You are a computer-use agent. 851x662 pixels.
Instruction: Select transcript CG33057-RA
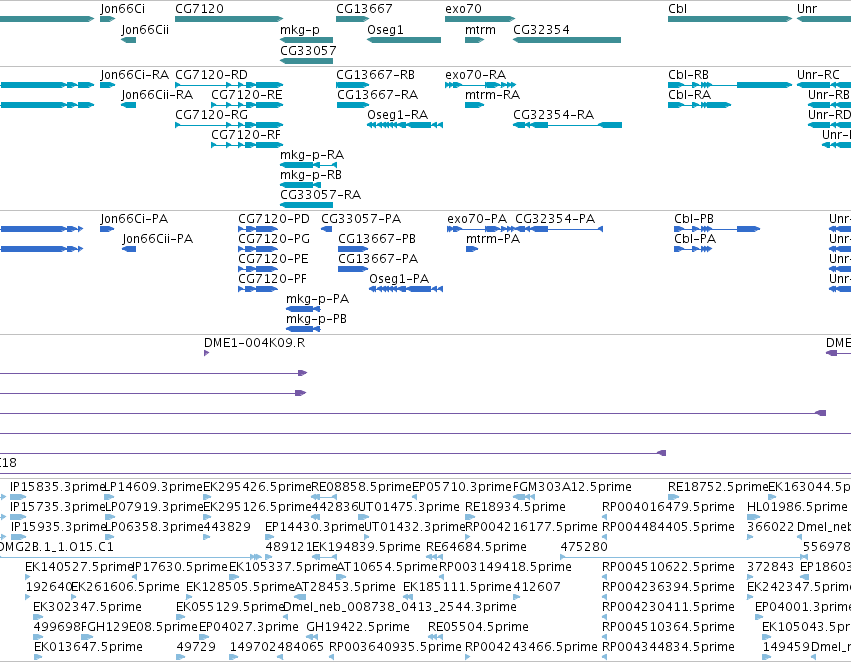(307, 205)
